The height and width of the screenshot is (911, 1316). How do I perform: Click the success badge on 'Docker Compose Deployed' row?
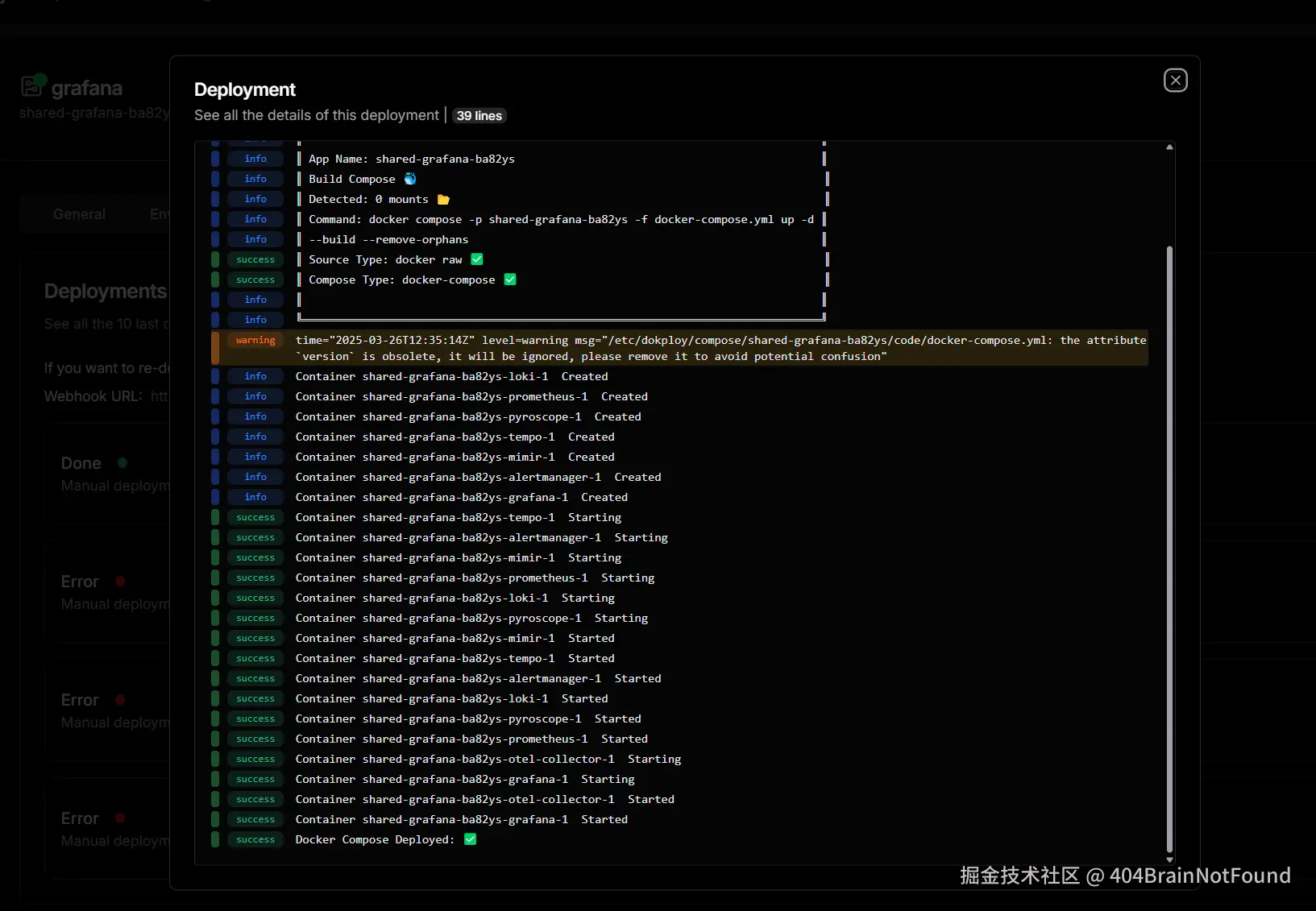pos(255,839)
